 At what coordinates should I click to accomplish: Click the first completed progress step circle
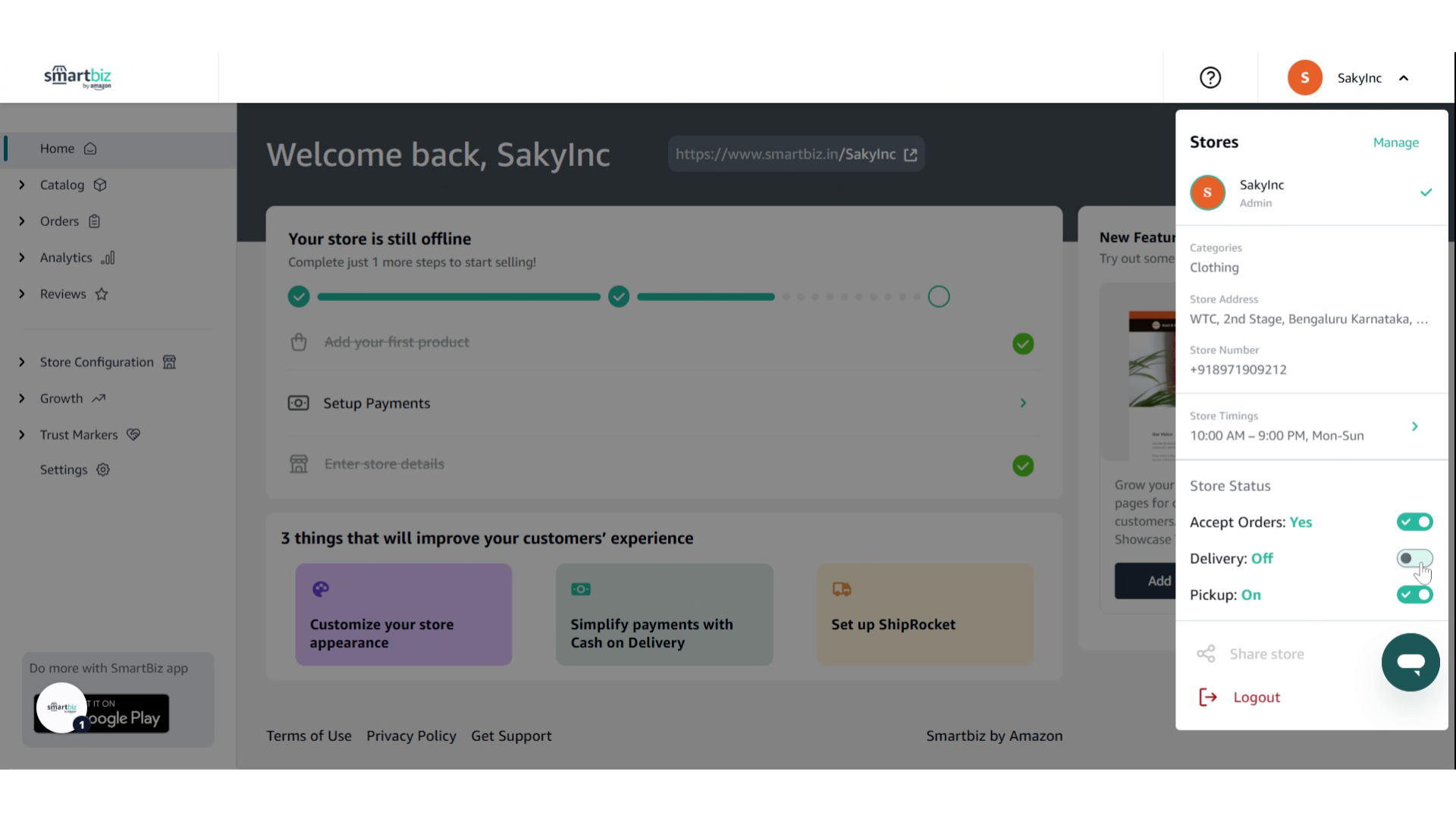point(299,297)
